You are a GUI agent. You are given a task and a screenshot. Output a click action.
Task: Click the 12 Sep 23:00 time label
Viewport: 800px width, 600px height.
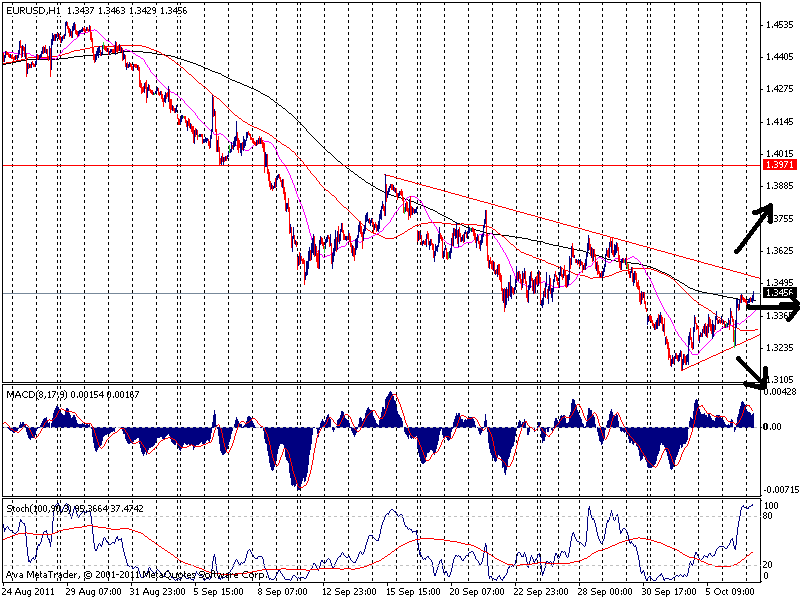pyautogui.click(x=349, y=591)
